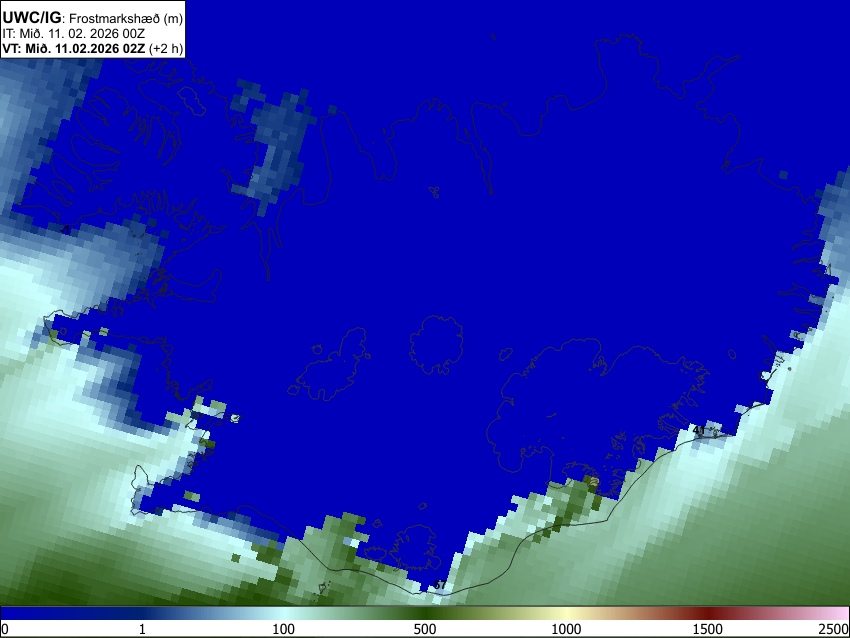The width and height of the screenshot is (850, 638).
Task: Select the initial time line 'IT: Mið. 11. 02. 2026 00Z'
Action: click(x=73, y=34)
